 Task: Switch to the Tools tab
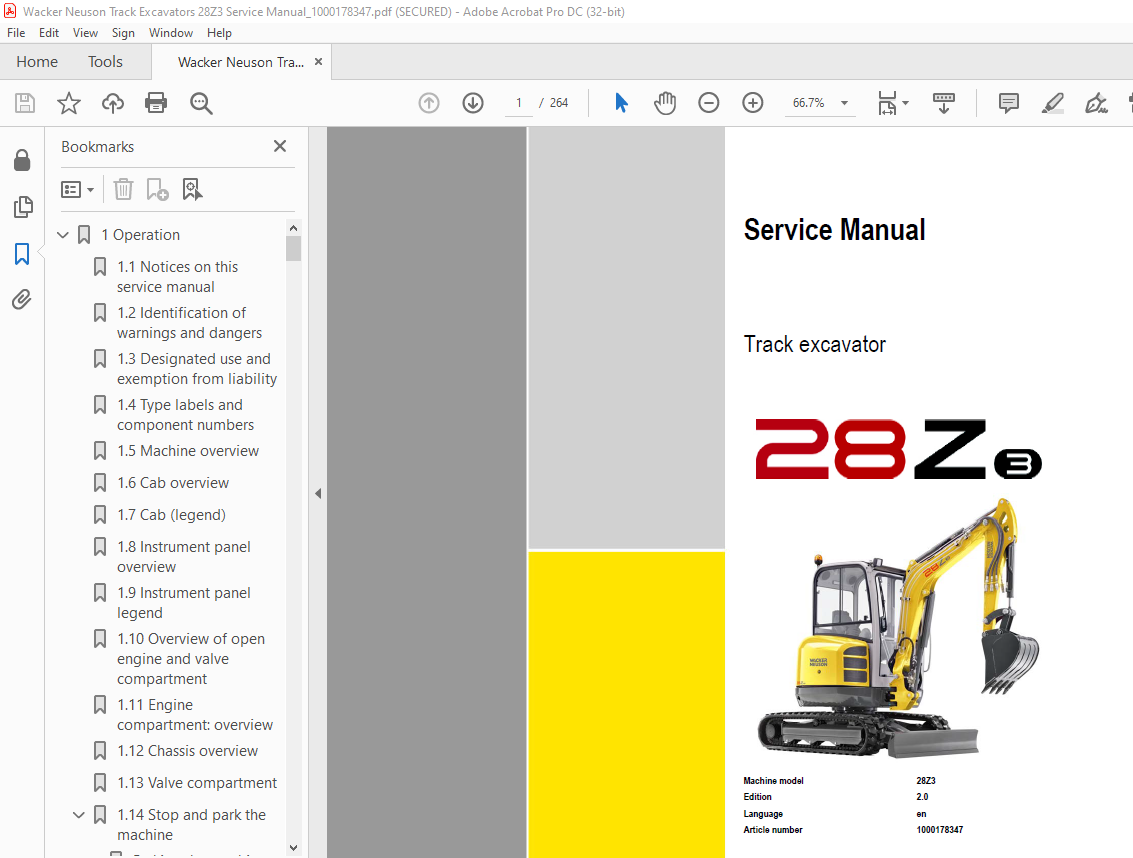click(x=105, y=62)
